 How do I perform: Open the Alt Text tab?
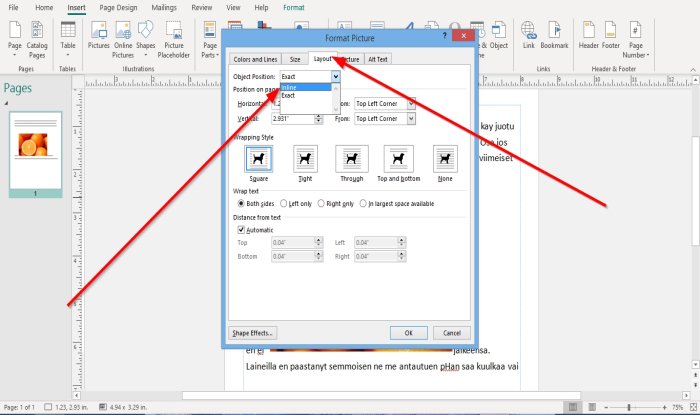click(378, 59)
